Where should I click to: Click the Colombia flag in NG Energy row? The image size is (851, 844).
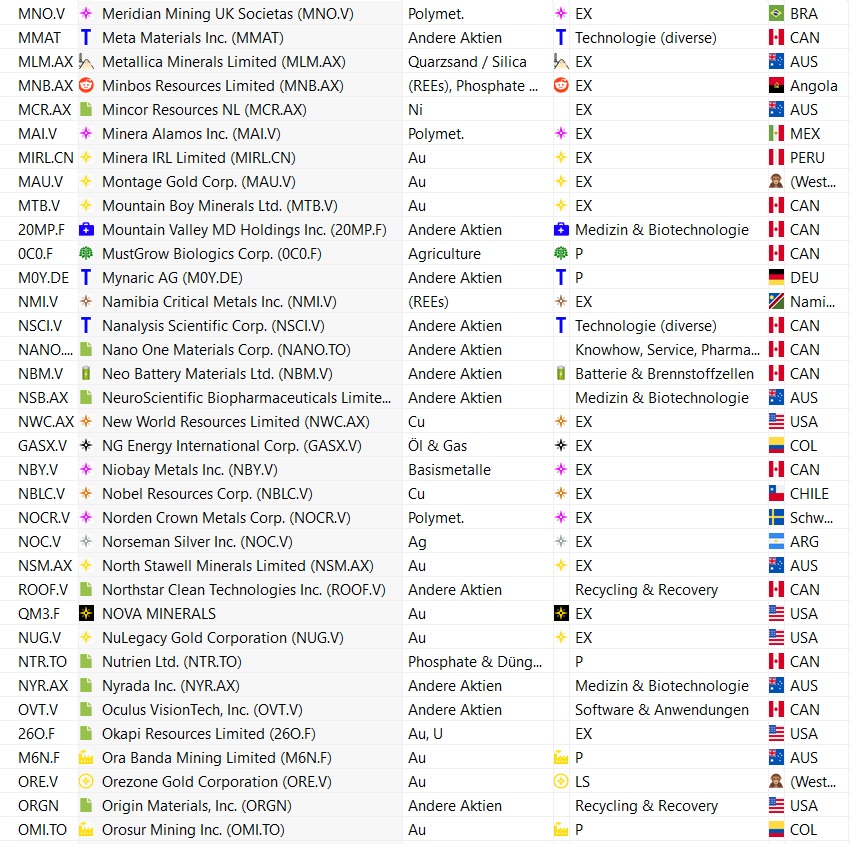[776, 446]
